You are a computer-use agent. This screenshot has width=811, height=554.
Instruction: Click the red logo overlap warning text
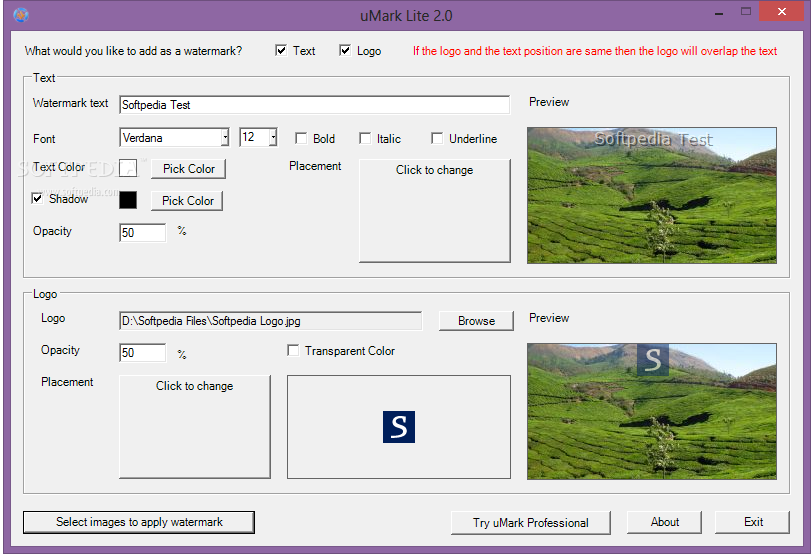pyautogui.click(x=595, y=51)
